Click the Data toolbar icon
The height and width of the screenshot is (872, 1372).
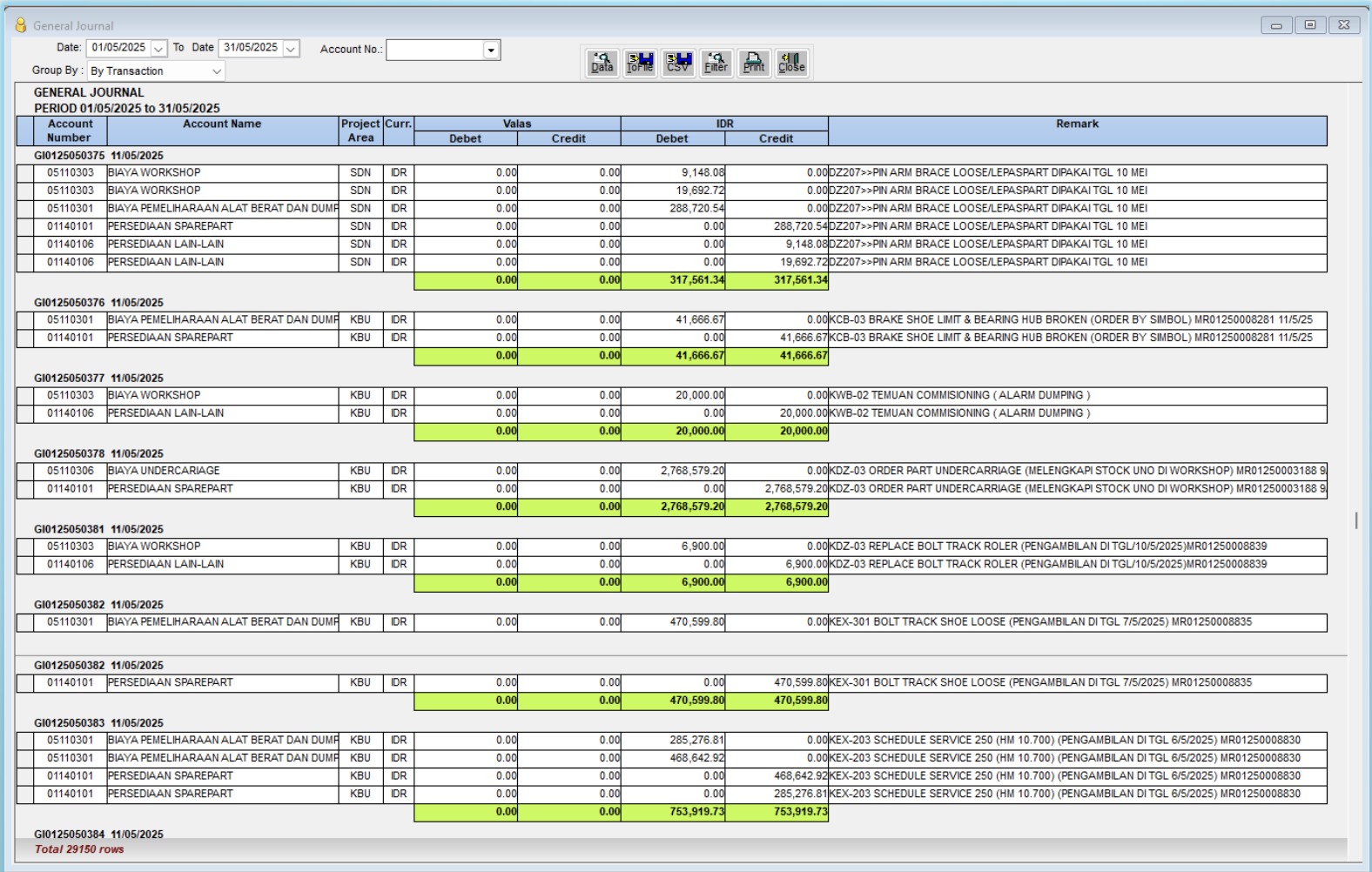[602, 63]
